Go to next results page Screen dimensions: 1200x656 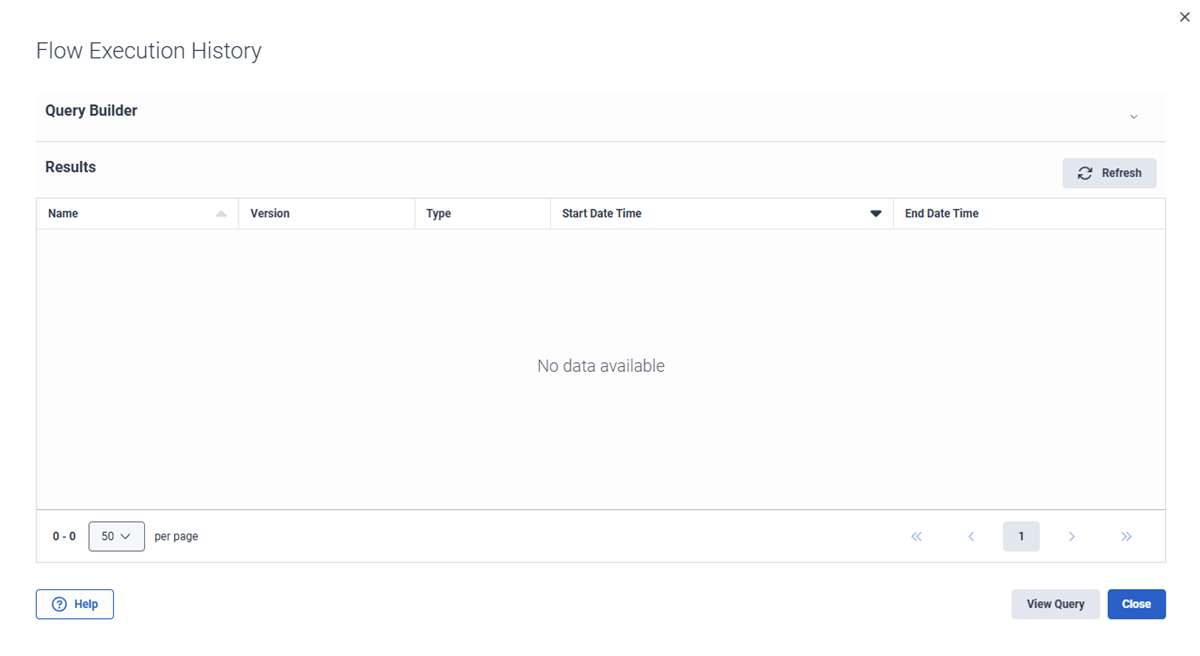(1071, 537)
